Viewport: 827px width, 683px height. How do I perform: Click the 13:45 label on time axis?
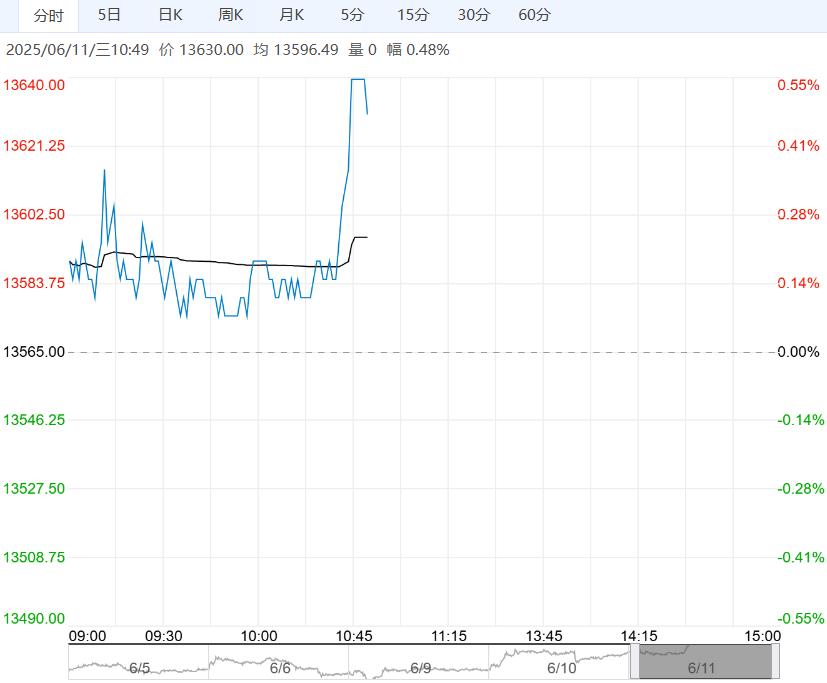tap(544, 636)
